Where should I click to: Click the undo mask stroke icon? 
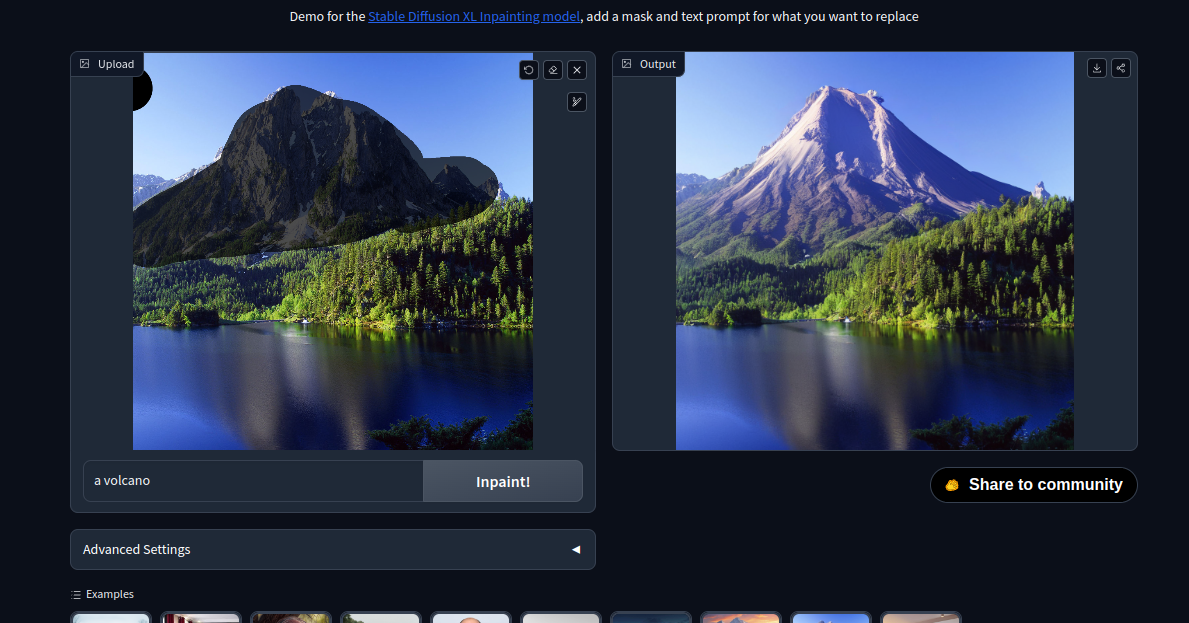pyautogui.click(x=529, y=70)
